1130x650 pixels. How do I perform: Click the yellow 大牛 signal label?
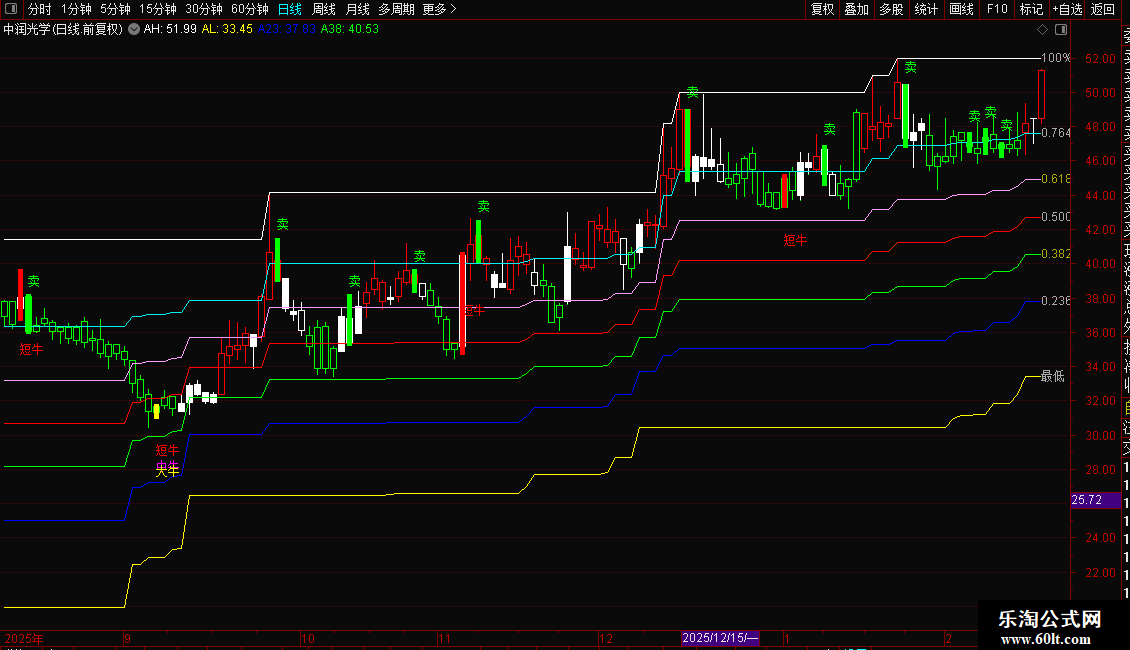[x=167, y=470]
